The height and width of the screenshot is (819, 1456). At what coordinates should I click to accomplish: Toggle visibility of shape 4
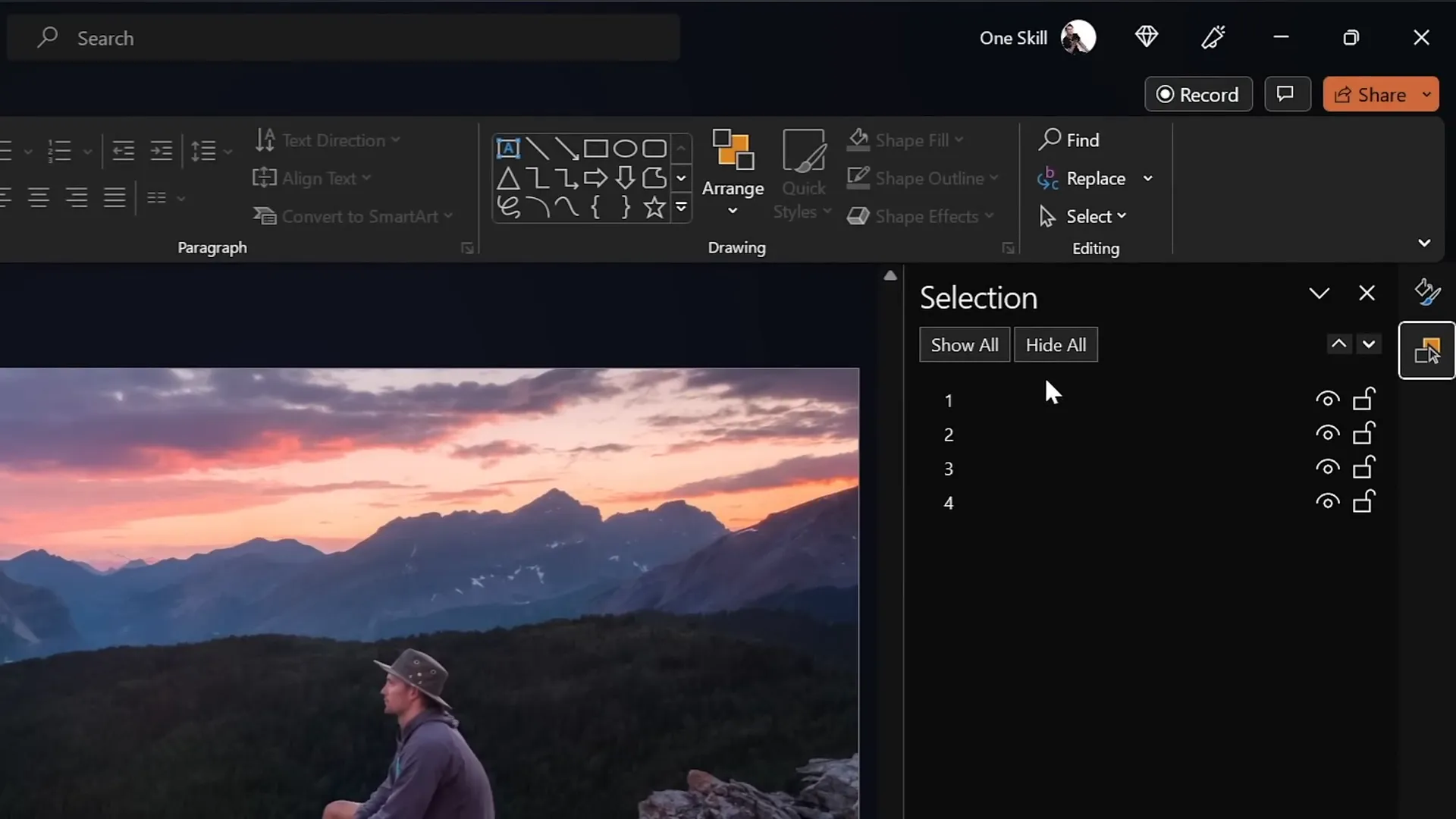[x=1327, y=502]
